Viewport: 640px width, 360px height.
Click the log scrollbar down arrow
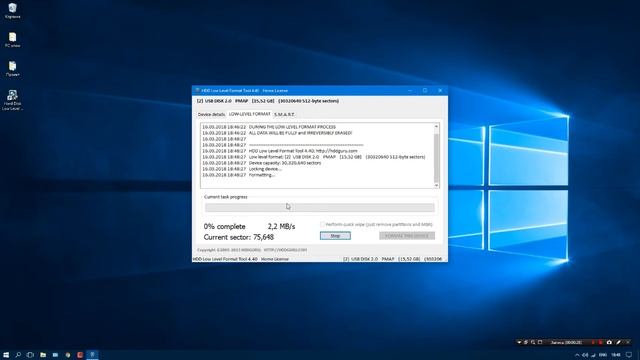coord(436,185)
